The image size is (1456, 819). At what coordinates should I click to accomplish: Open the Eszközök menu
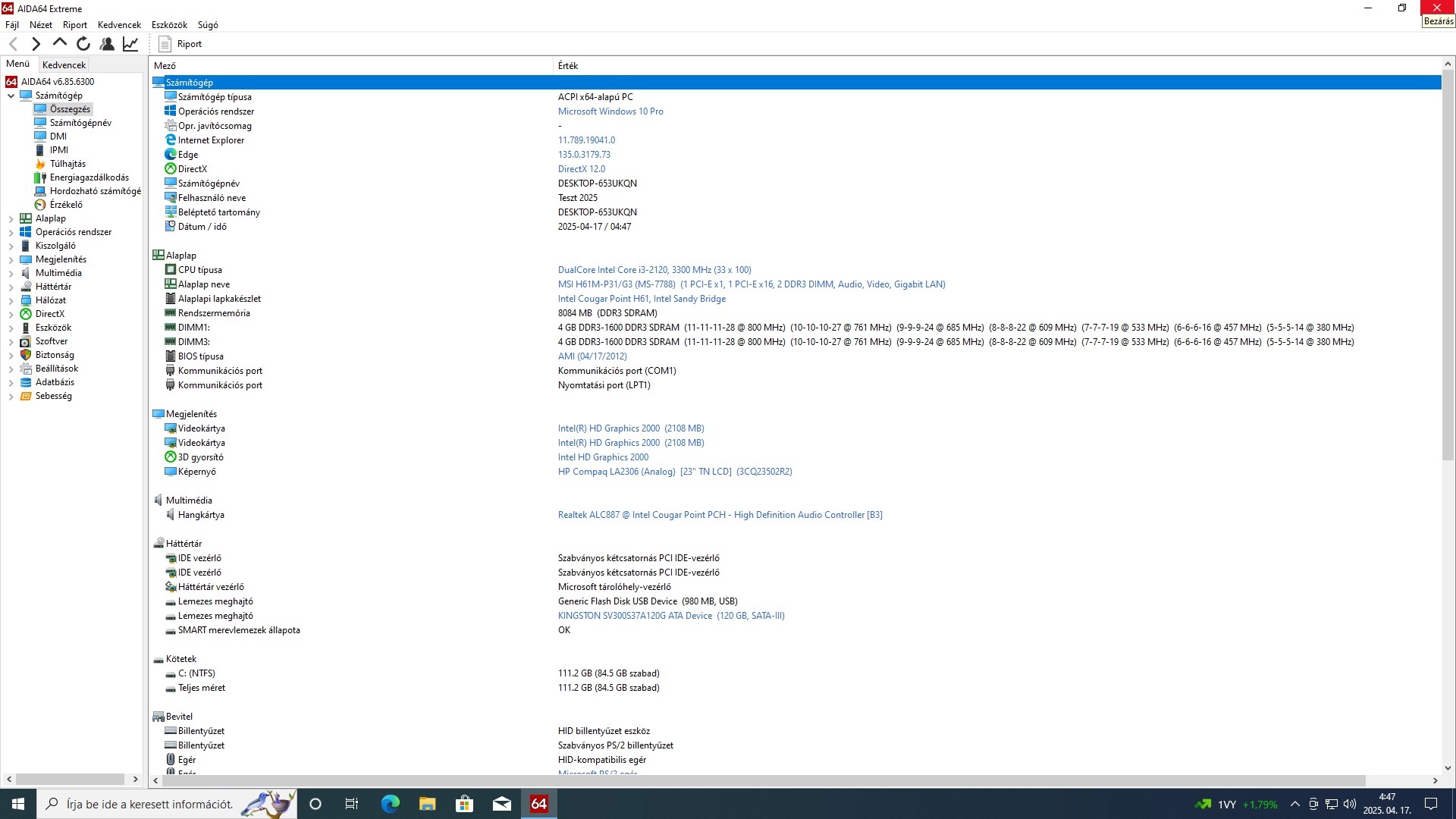pyautogui.click(x=169, y=25)
